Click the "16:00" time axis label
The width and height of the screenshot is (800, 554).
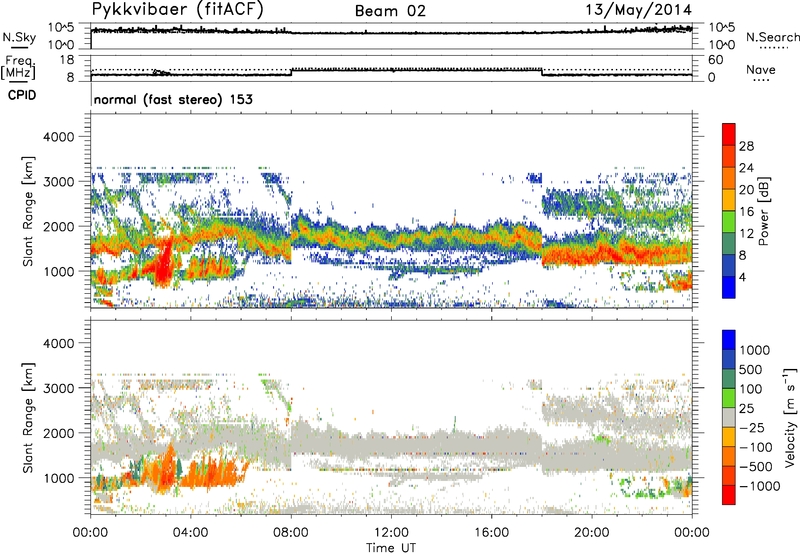(x=491, y=533)
